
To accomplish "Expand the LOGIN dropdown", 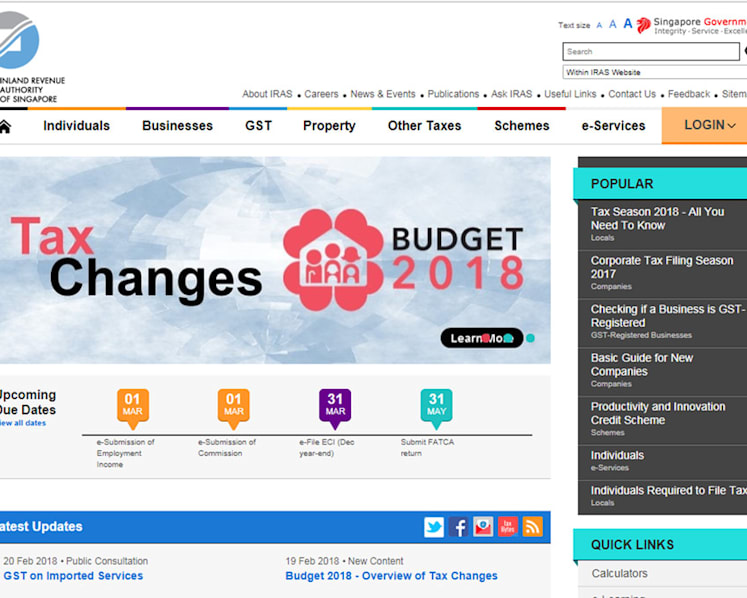I will (705, 125).
